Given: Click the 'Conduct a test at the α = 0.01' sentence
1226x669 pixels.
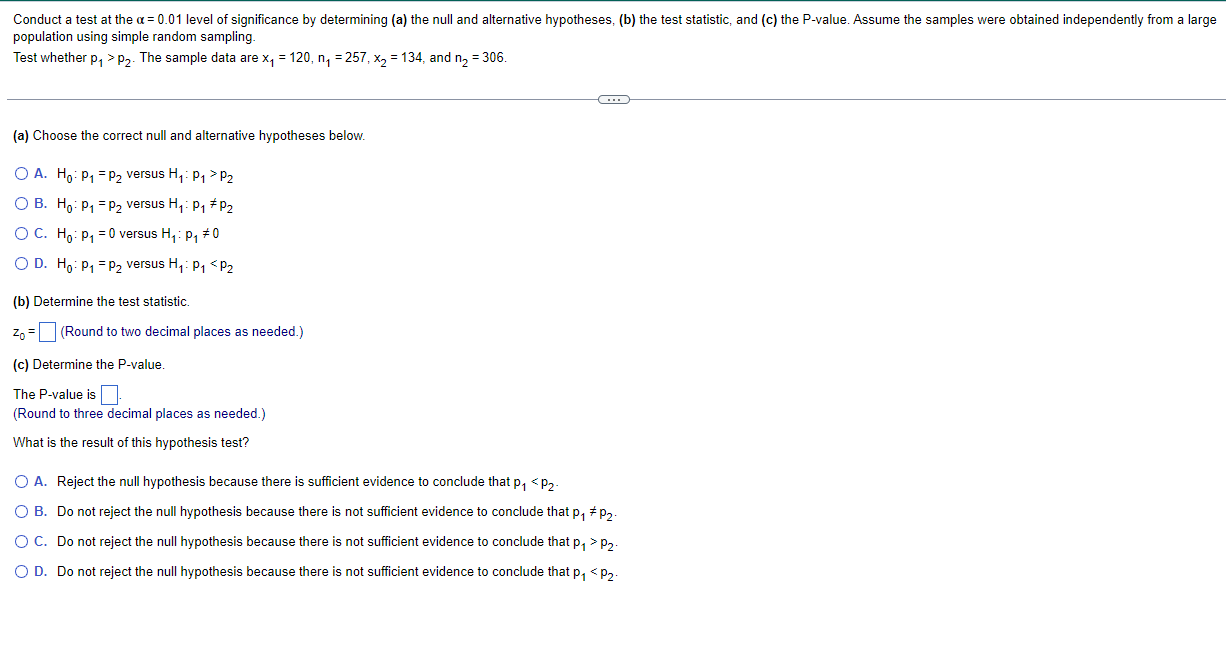Looking at the screenshot, I should [x=614, y=28].
